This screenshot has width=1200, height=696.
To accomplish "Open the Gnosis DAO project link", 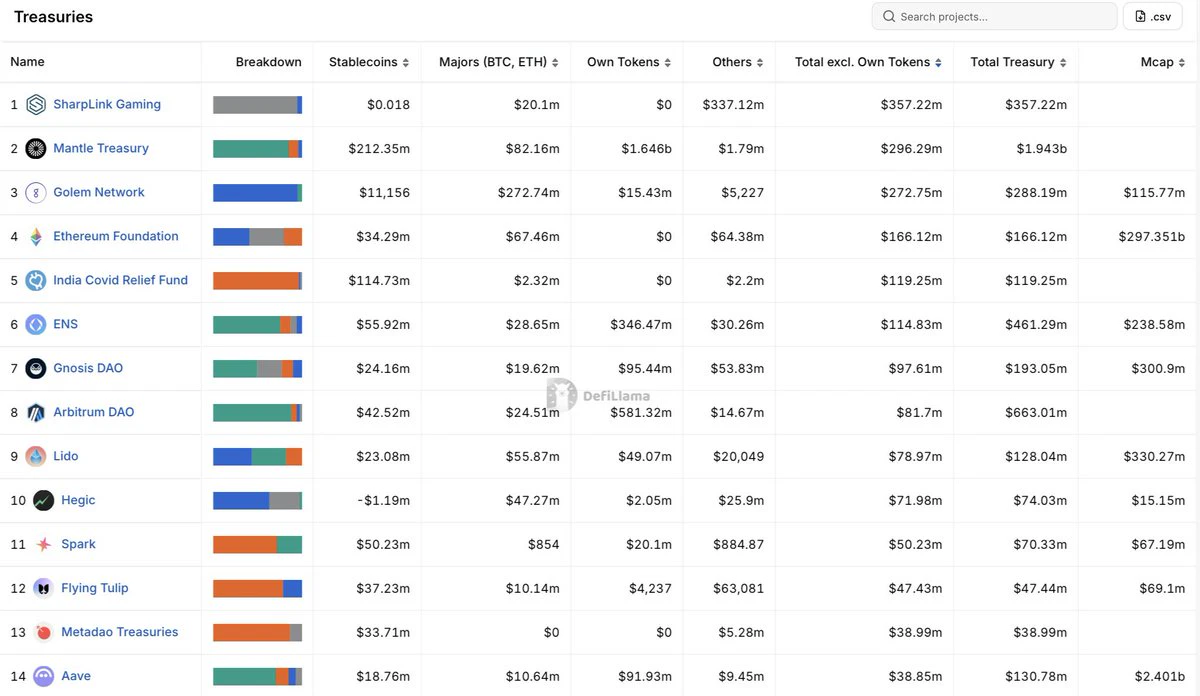I will [88, 368].
